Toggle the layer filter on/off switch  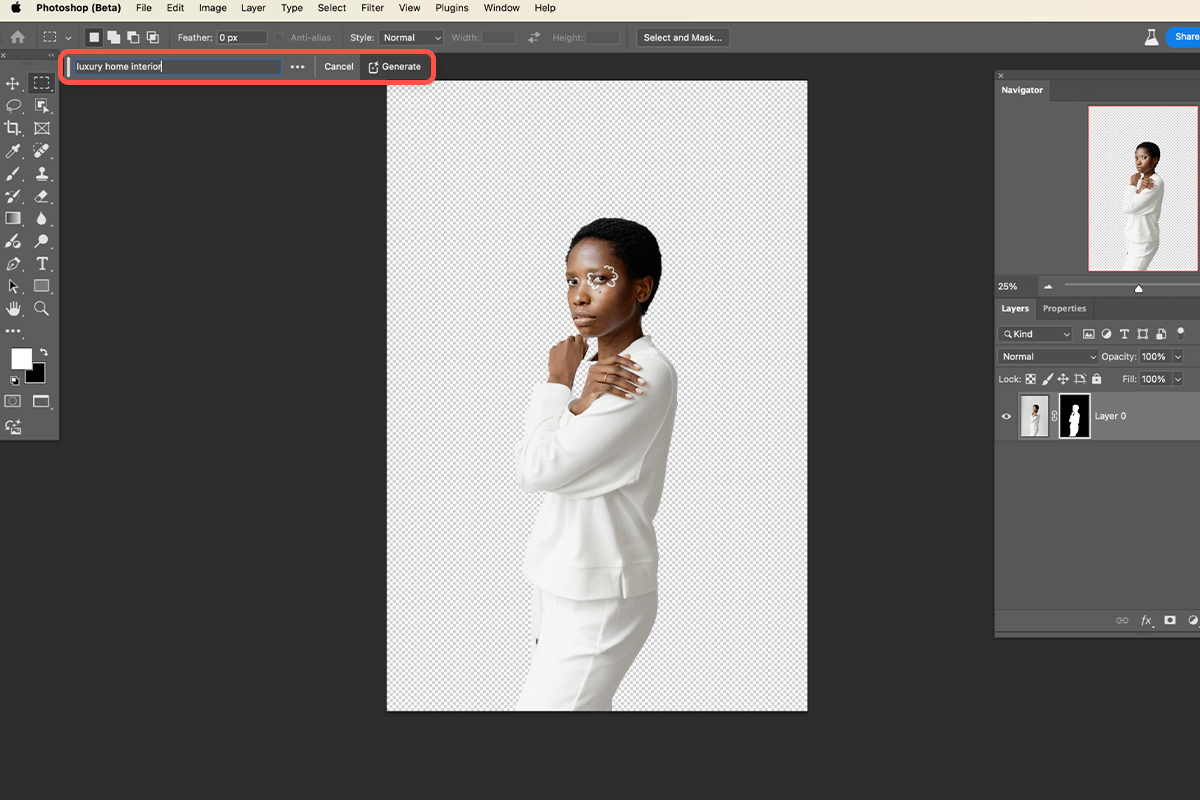click(x=1180, y=333)
